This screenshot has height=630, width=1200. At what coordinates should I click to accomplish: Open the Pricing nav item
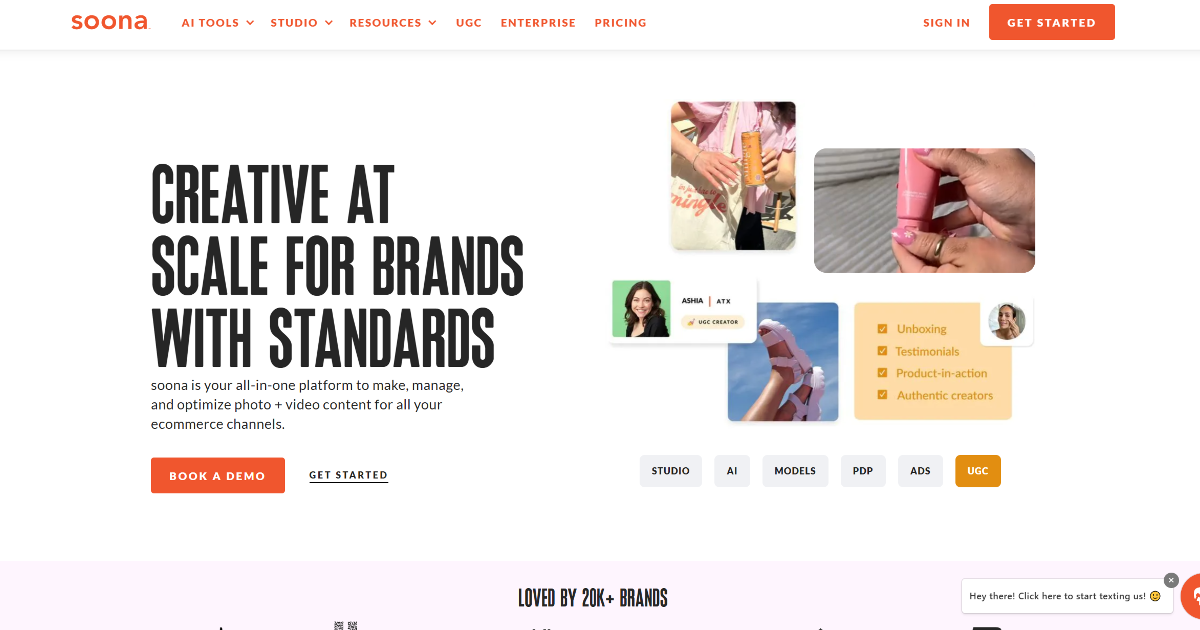coord(620,22)
